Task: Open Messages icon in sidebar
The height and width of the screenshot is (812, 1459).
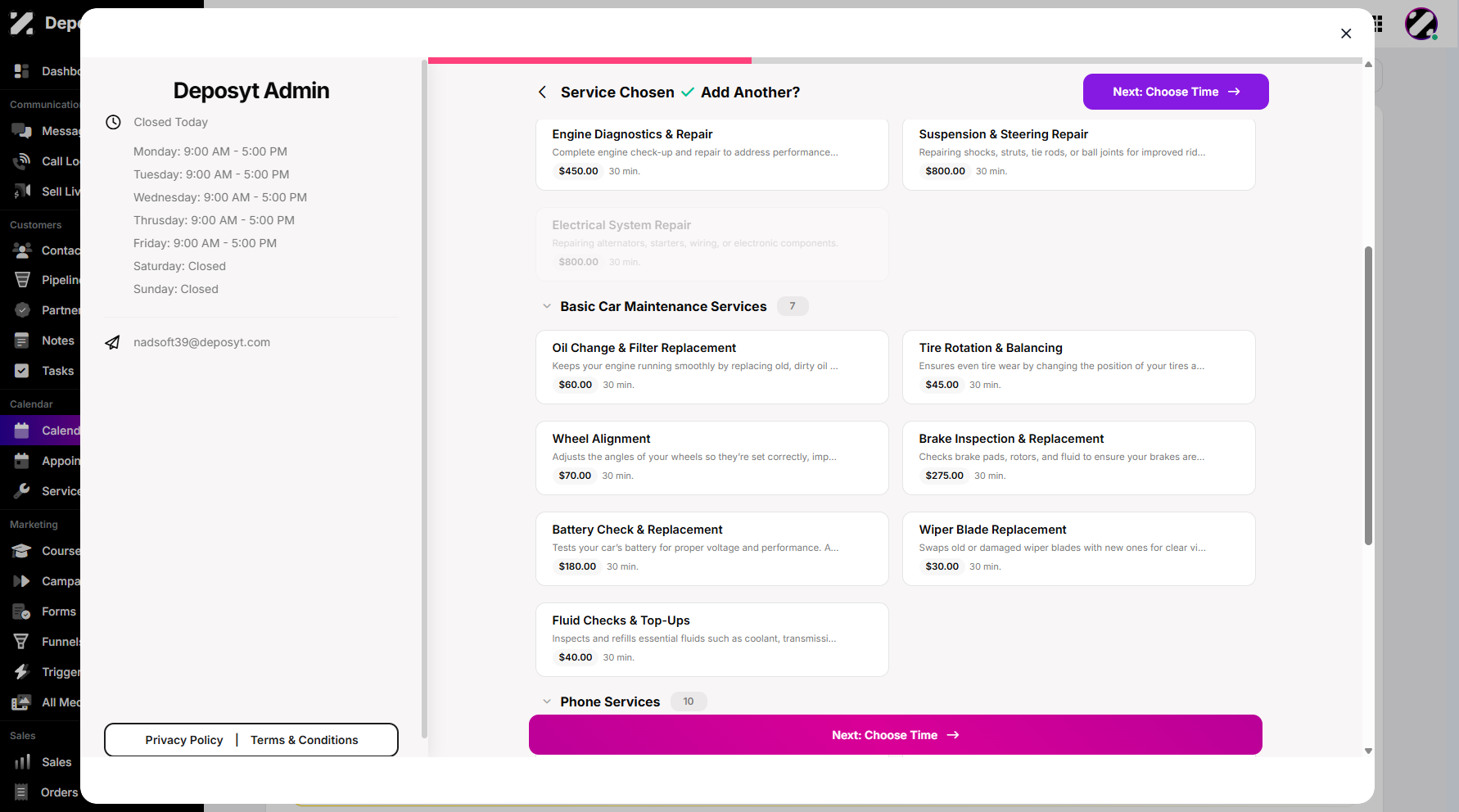Action: pos(22,131)
